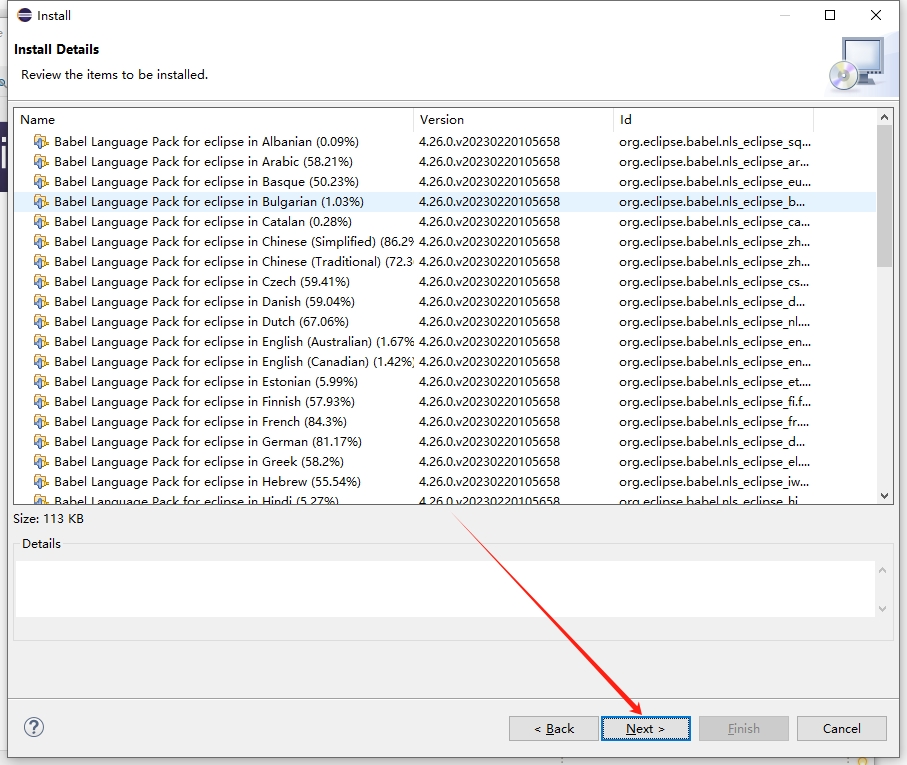Click the Catalan language pack icon

40,221
